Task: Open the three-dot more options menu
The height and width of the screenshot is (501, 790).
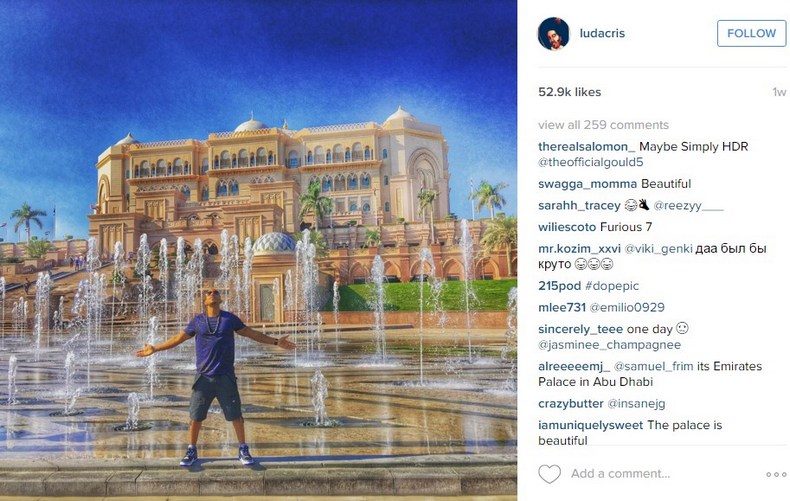Action: pyautogui.click(x=776, y=474)
